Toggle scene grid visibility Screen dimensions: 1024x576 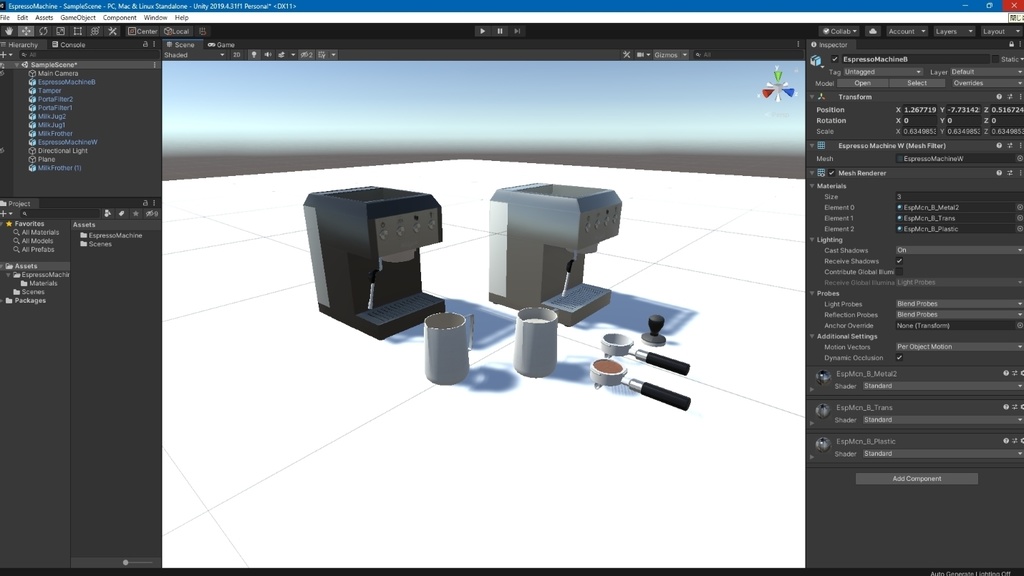click(323, 55)
